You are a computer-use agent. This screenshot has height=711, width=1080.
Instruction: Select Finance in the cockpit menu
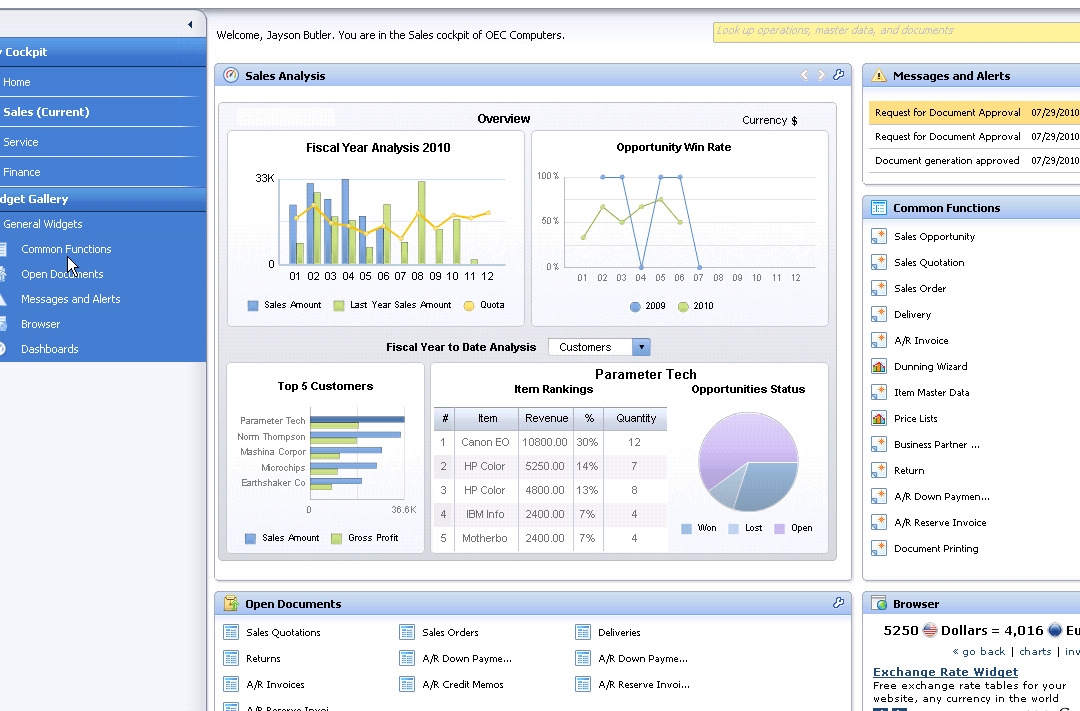pyautogui.click(x=22, y=172)
